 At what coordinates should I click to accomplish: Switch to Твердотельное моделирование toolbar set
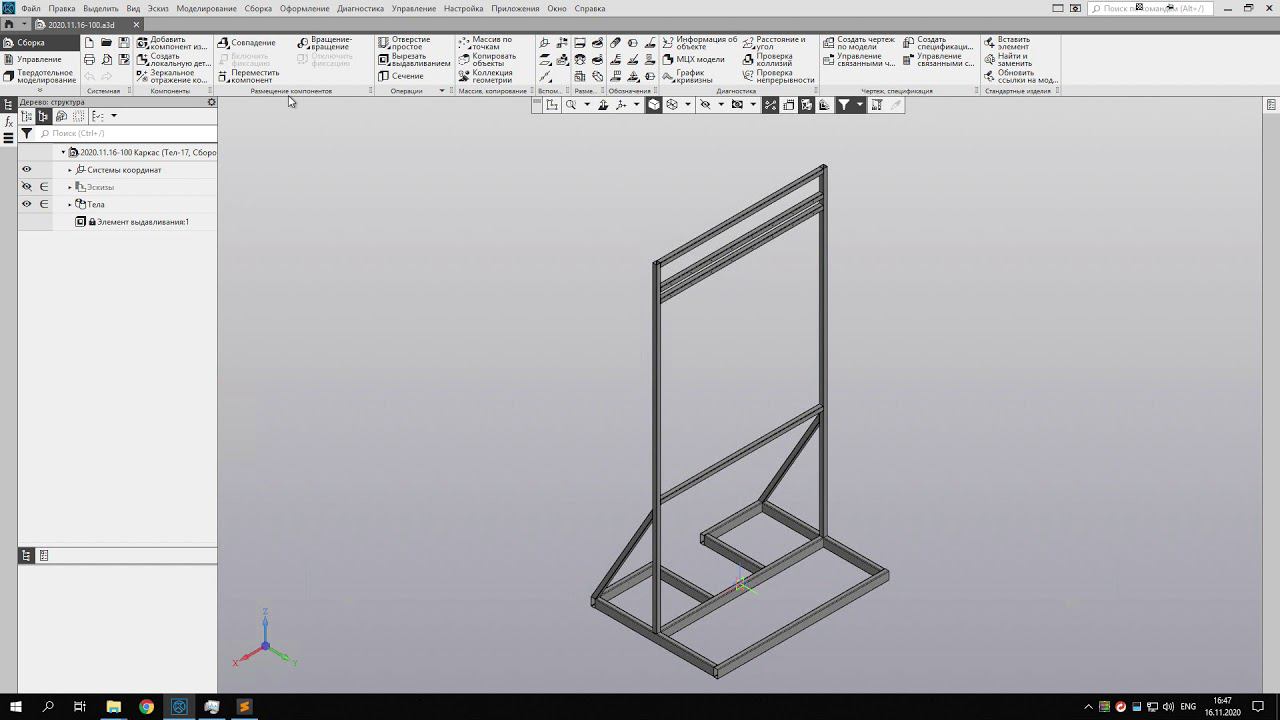39,76
